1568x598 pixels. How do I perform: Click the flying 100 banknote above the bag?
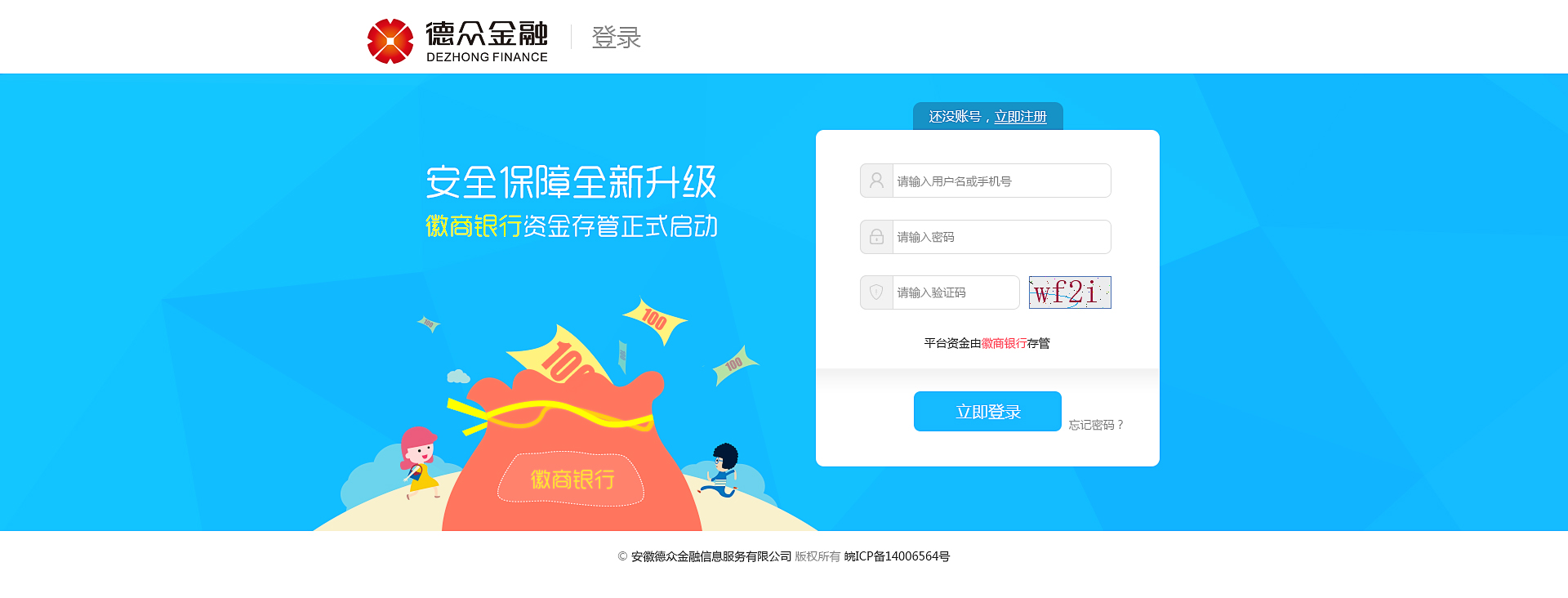tap(655, 320)
